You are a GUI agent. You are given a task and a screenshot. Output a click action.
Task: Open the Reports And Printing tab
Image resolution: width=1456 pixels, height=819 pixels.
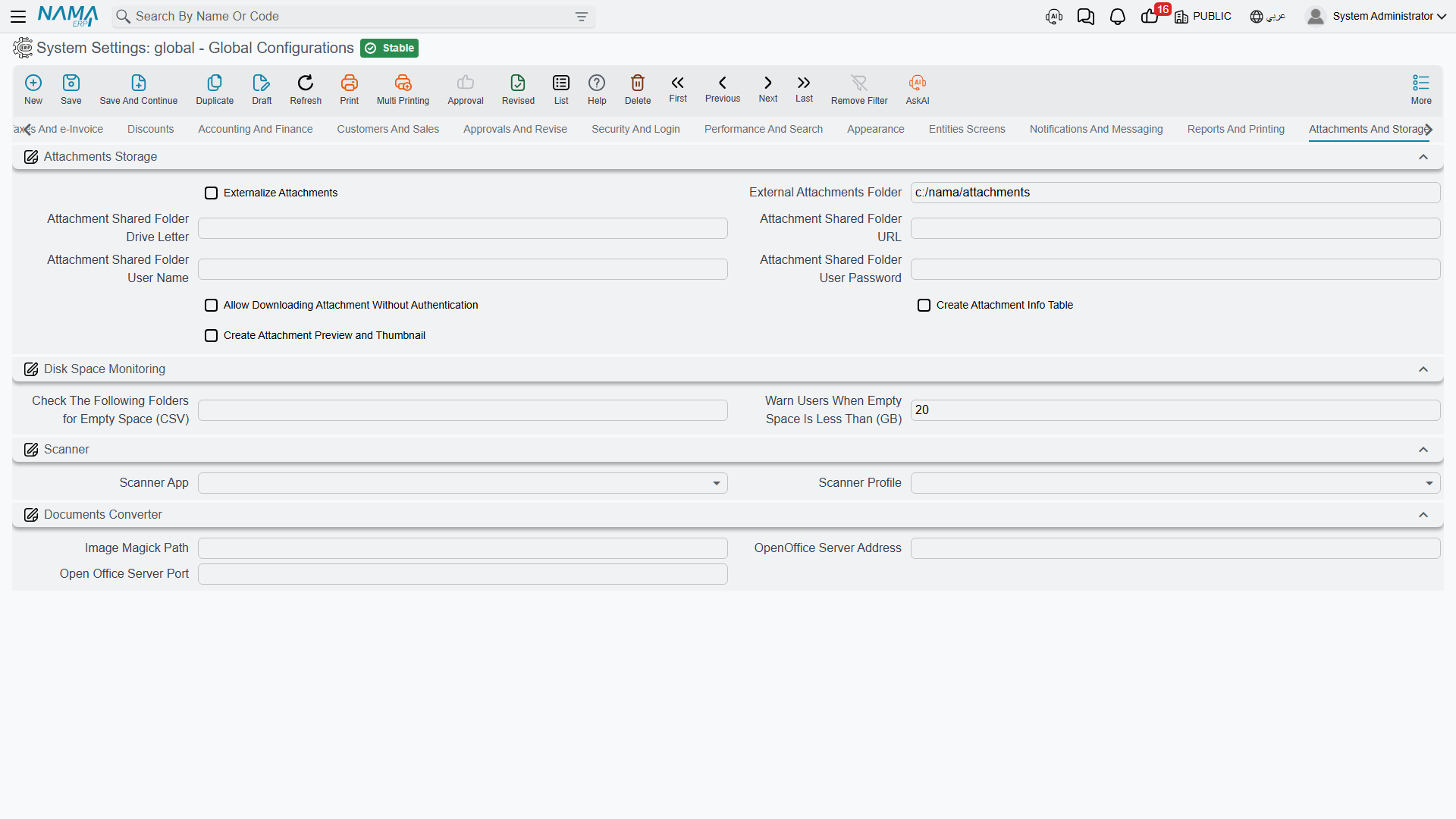click(x=1236, y=129)
